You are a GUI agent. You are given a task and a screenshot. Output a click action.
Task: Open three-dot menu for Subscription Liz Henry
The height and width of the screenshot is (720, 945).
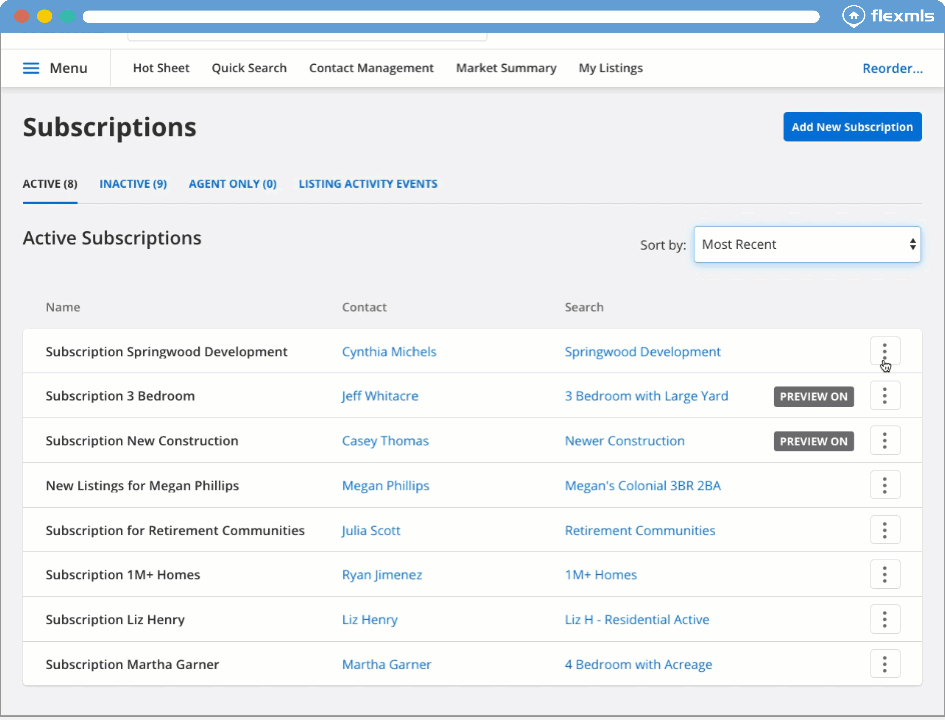(885, 619)
